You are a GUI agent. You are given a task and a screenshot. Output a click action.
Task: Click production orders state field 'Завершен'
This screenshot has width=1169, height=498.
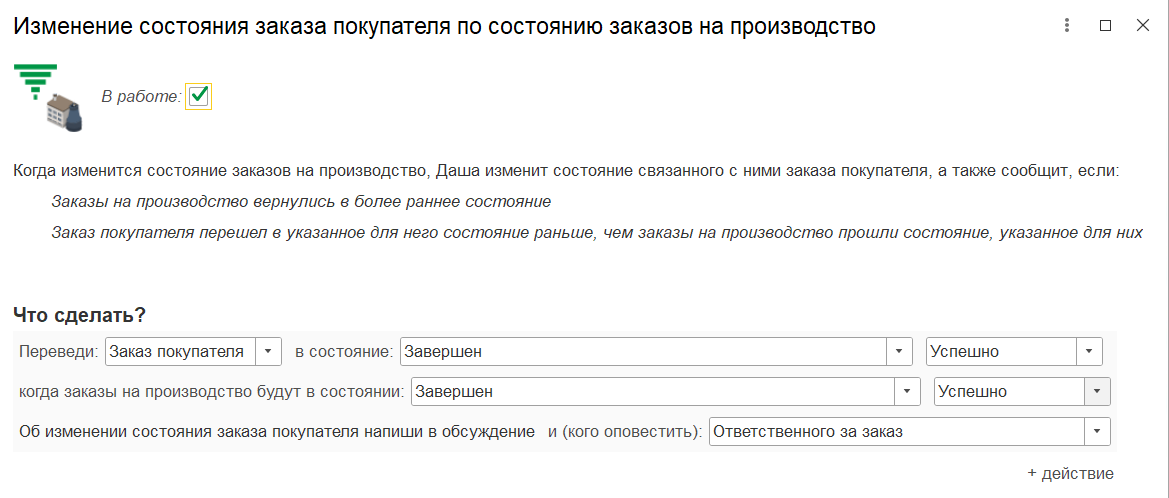click(650, 392)
